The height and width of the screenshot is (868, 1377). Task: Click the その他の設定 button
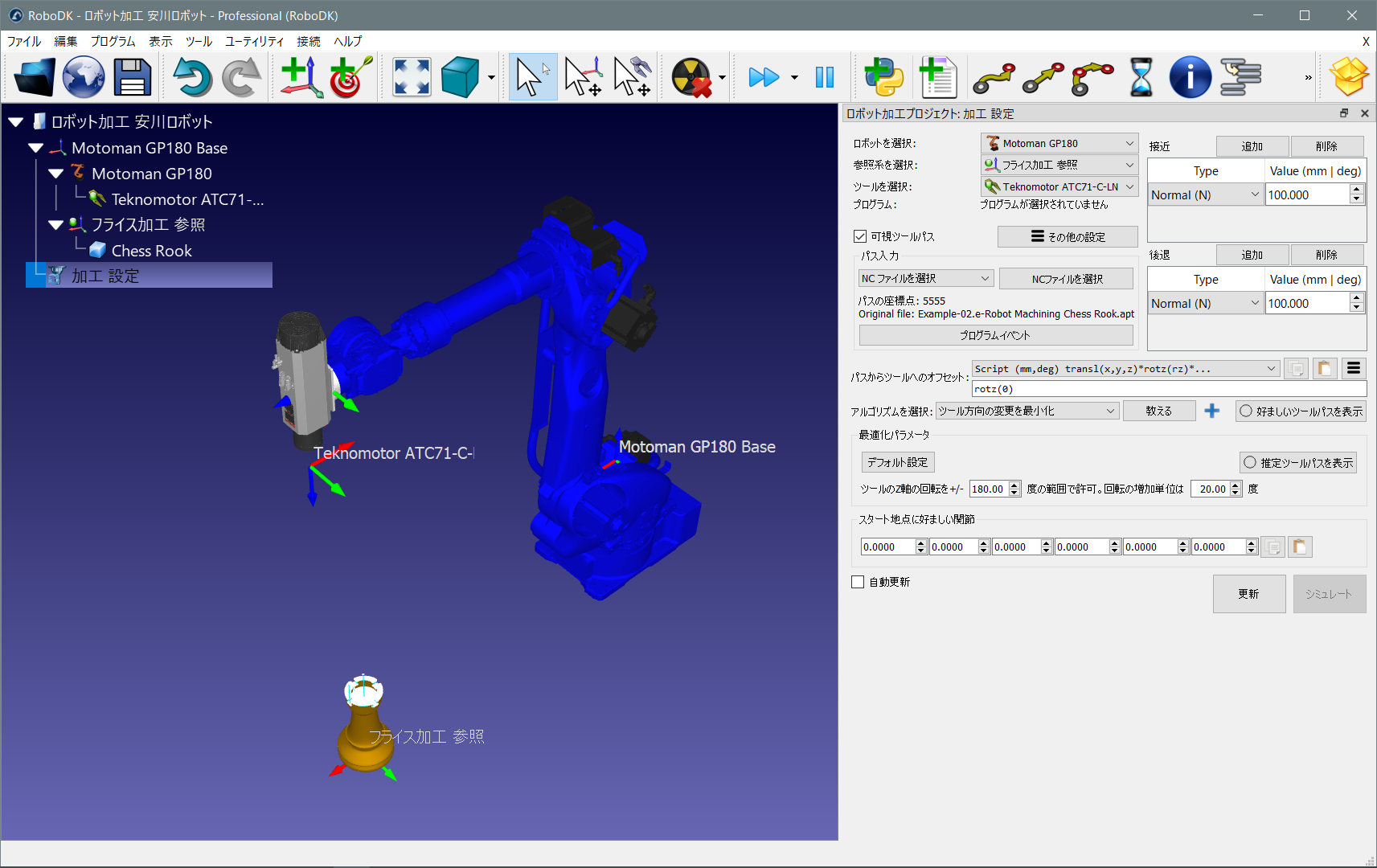[x=1068, y=236]
